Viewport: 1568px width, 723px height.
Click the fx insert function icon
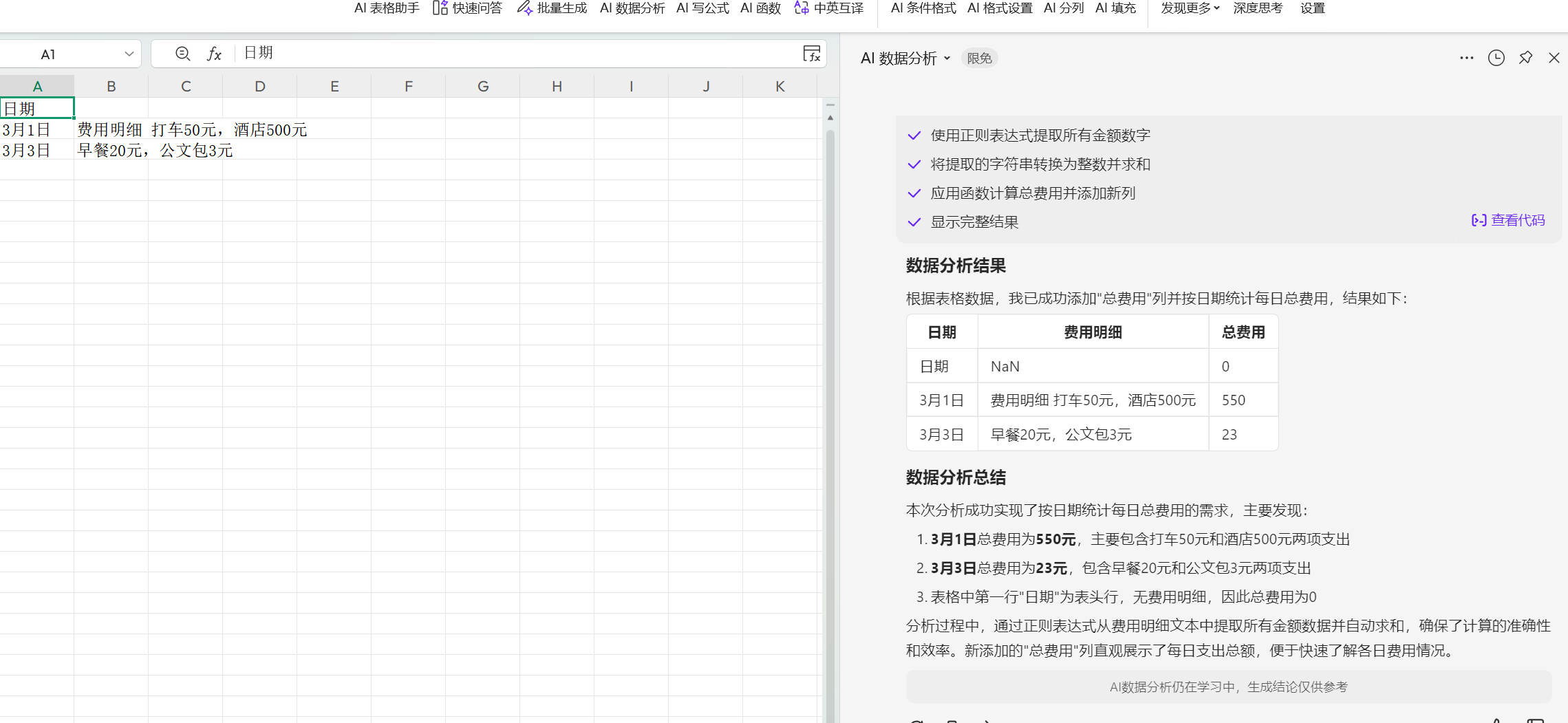point(214,54)
